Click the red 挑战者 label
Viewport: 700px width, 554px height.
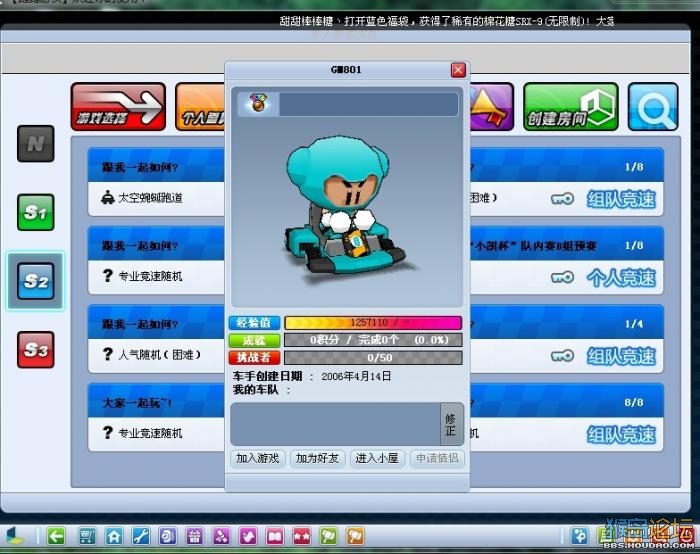pyautogui.click(x=254, y=358)
